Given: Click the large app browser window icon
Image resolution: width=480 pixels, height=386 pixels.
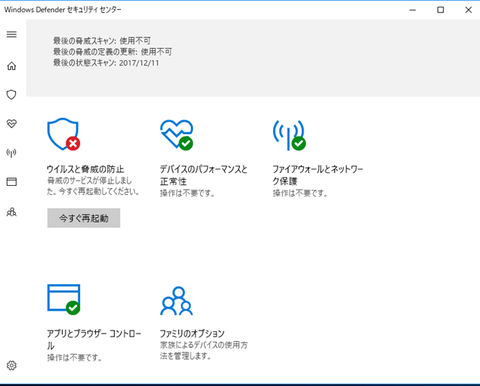Looking at the screenshot, I should 64,299.
